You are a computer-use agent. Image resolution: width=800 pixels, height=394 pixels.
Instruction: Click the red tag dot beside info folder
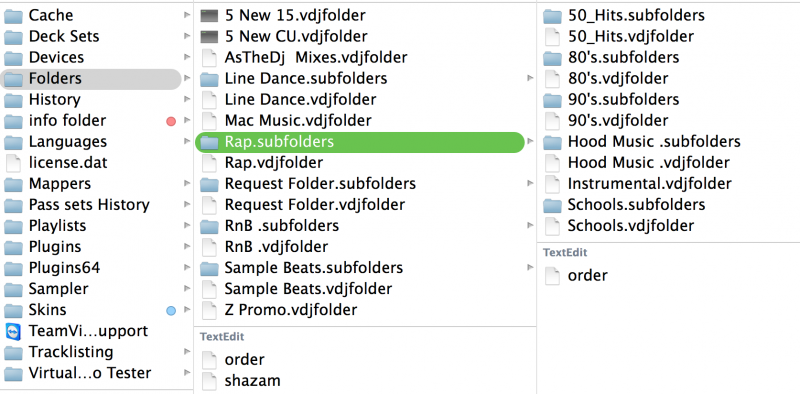point(171,121)
